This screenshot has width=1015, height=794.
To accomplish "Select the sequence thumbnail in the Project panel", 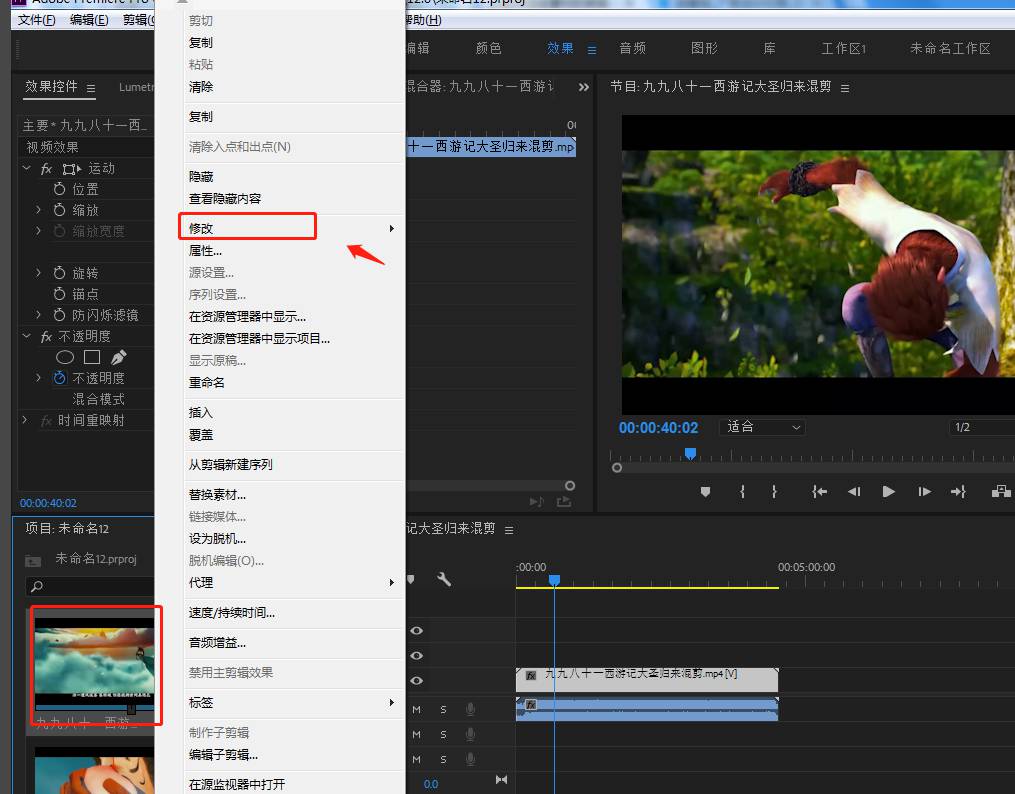I will point(95,665).
